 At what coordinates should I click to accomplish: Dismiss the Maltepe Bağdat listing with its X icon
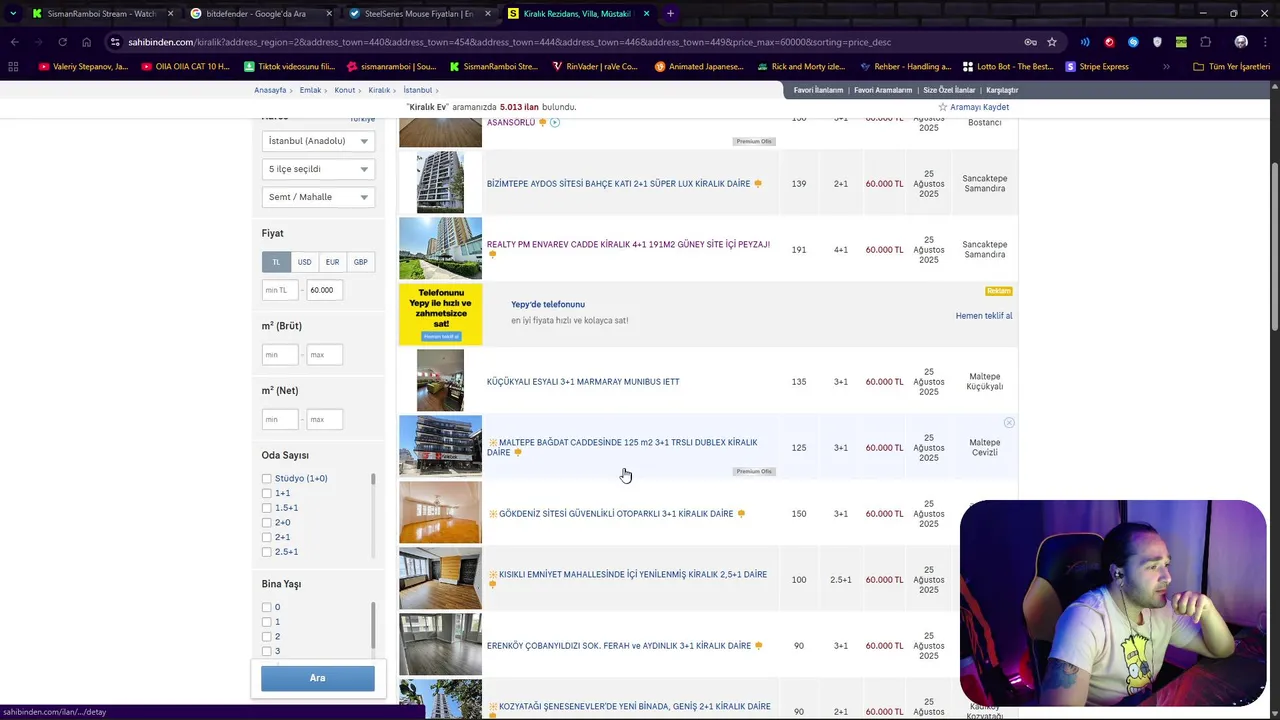click(x=1009, y=423)
